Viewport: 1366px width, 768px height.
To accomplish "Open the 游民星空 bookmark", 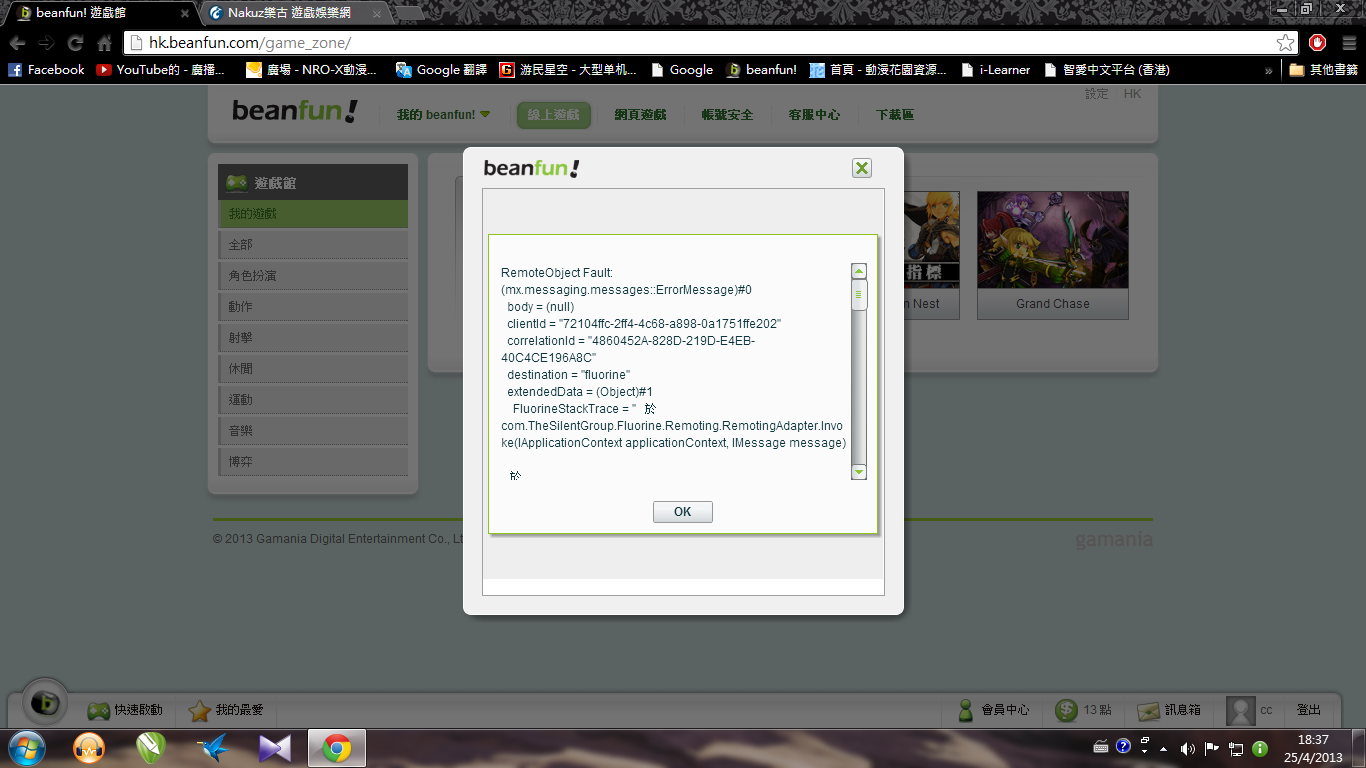I will tap(568, 70).
